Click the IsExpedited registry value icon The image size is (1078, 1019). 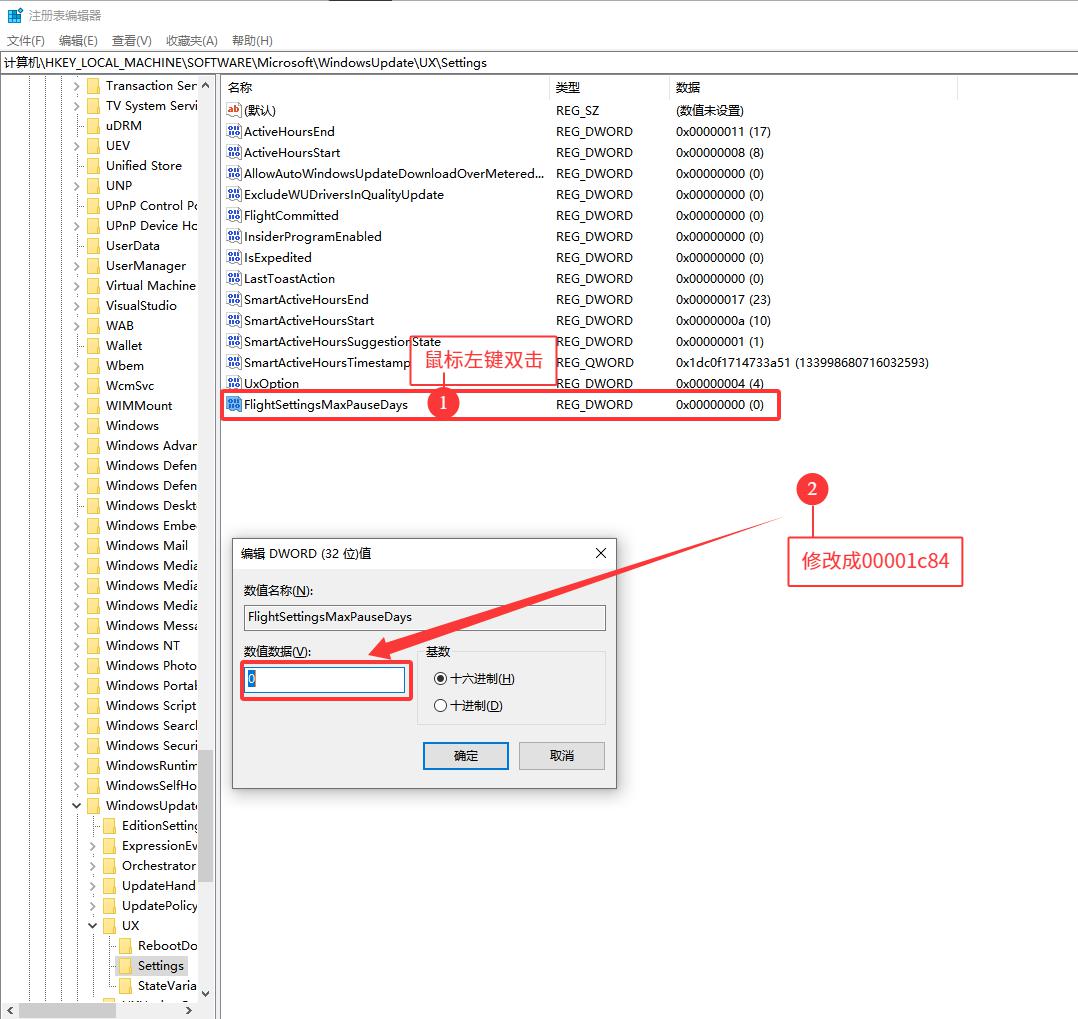[234, 258]
